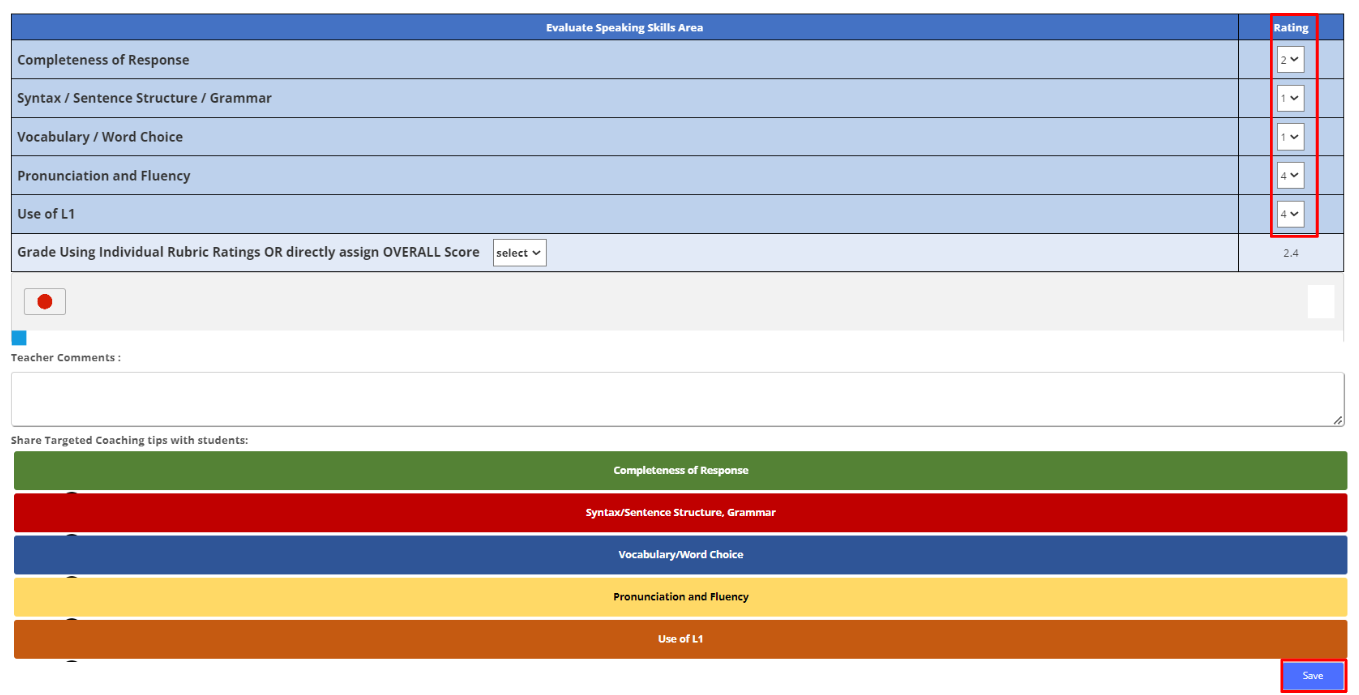Click the Teacher Comments box resize handle
The image size is (1359, 695).
[1338, 421]
